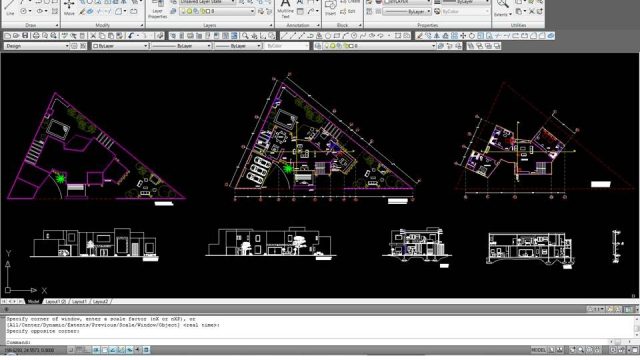Image resolution: width=640 pixels, height=360 pixels.
Task: Click the Print (plot) icon
Action: [36, 36]
